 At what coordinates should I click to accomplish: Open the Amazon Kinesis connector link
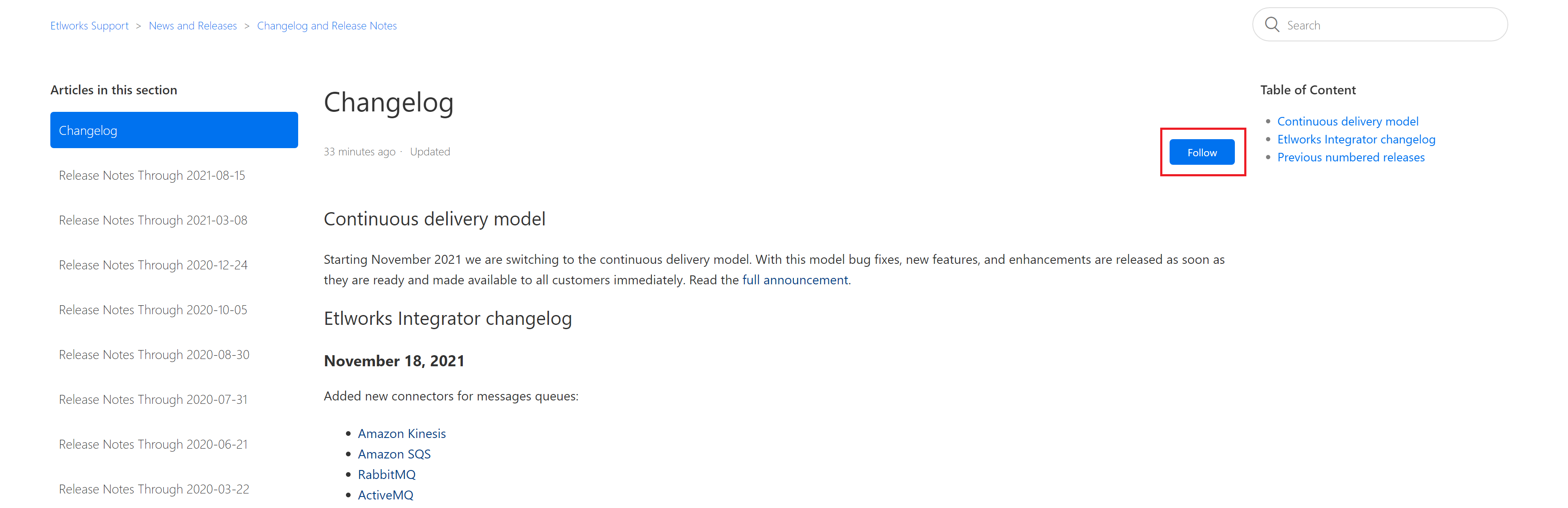402,434
